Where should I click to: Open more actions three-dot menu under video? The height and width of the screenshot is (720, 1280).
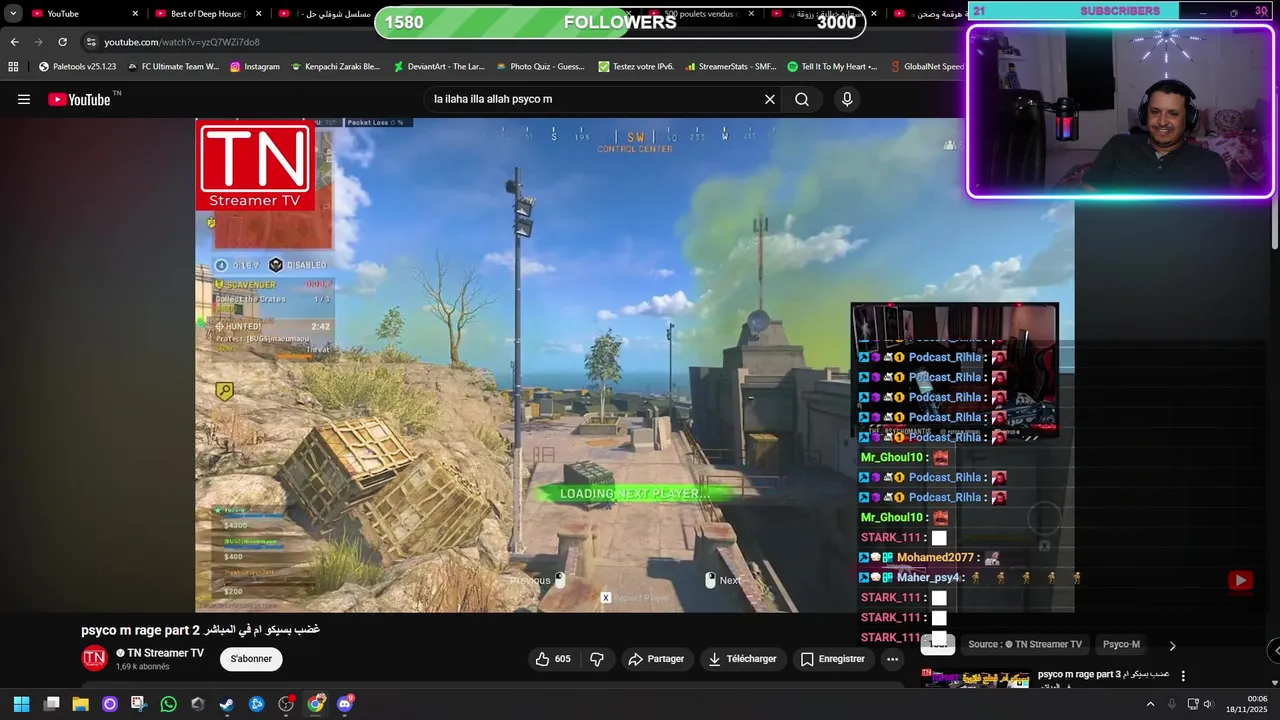click(892, 659)
